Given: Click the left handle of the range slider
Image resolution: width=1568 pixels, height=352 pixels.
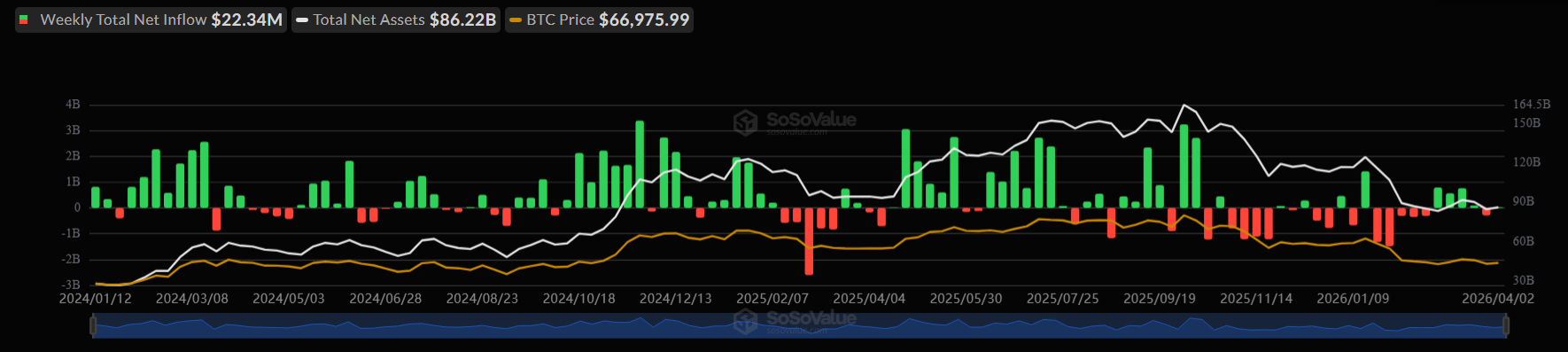Looking at the screenshot, I should (x=93, y=326).
